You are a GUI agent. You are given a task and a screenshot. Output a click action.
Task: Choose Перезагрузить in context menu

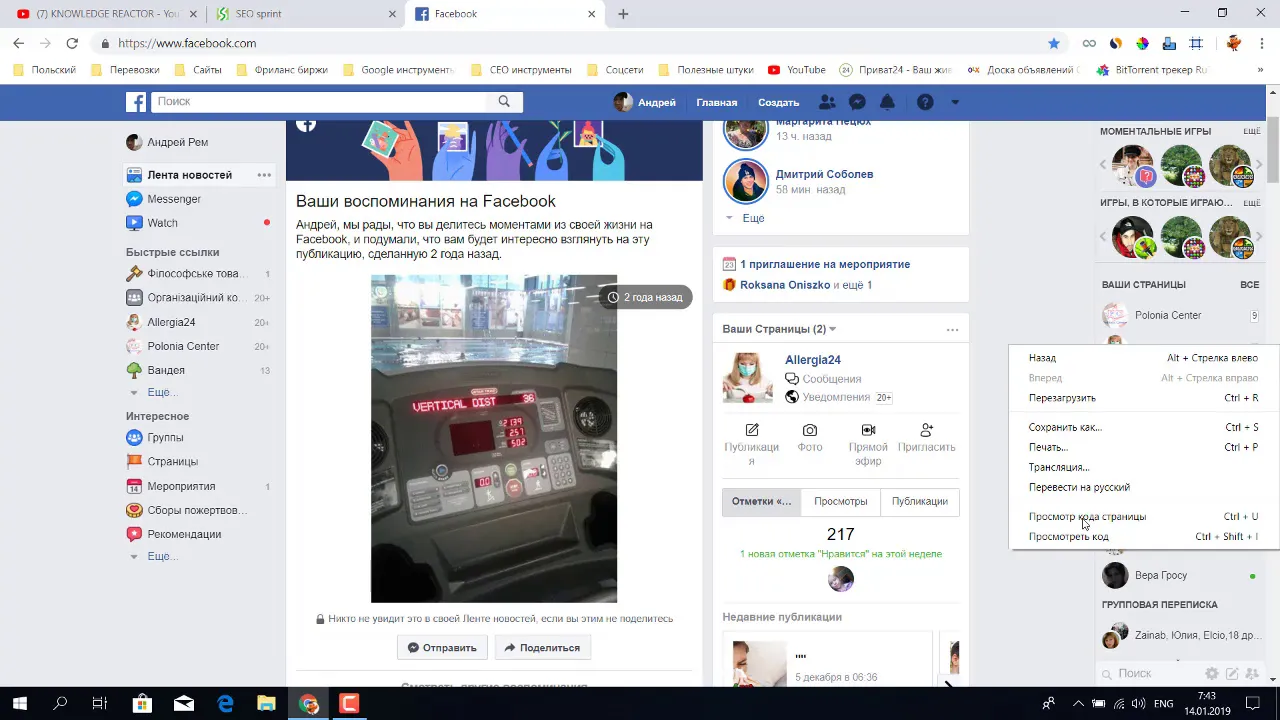[x=1144, y=398]
